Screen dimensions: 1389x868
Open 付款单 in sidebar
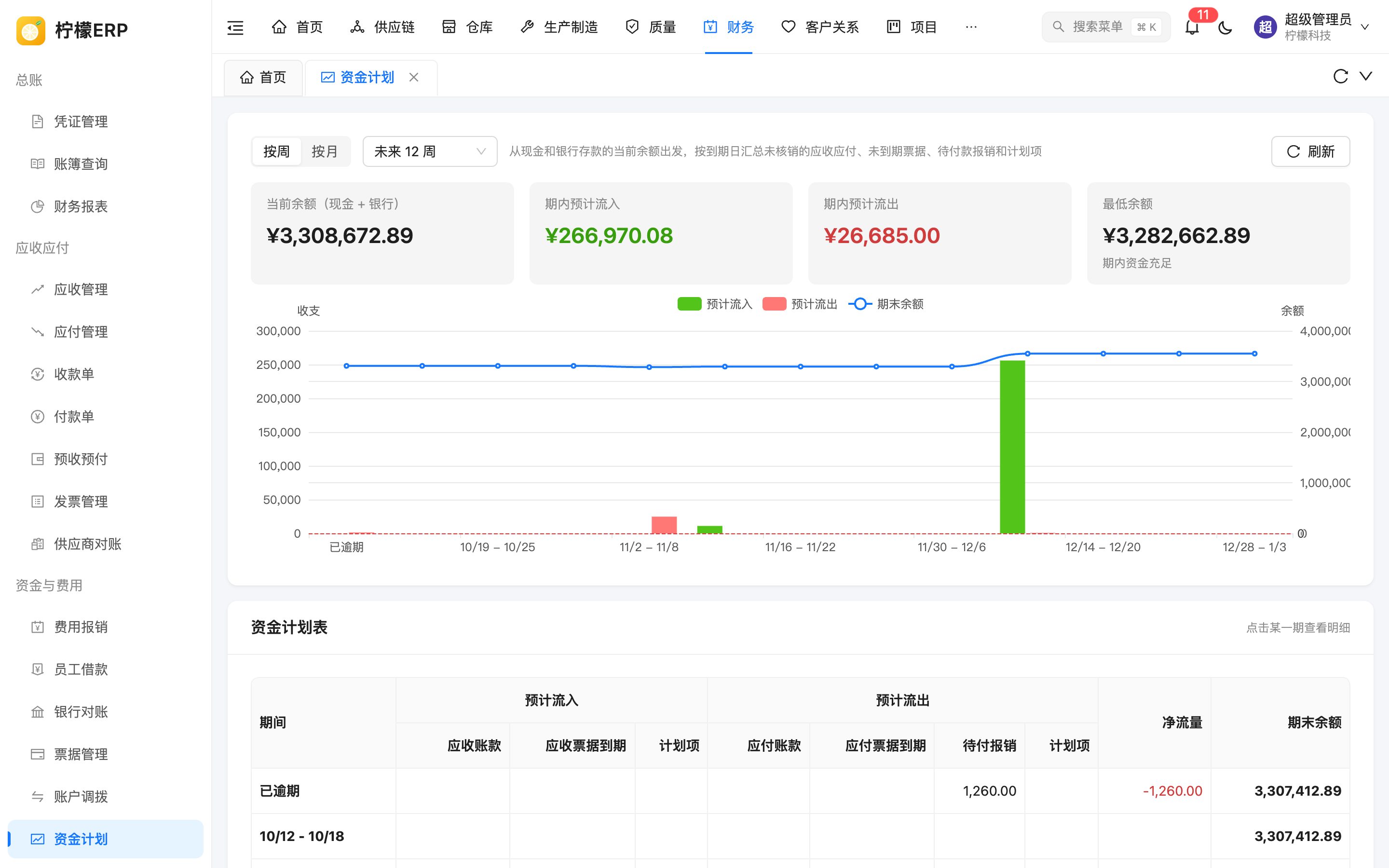pyautogui.click(x=106, y=417)
